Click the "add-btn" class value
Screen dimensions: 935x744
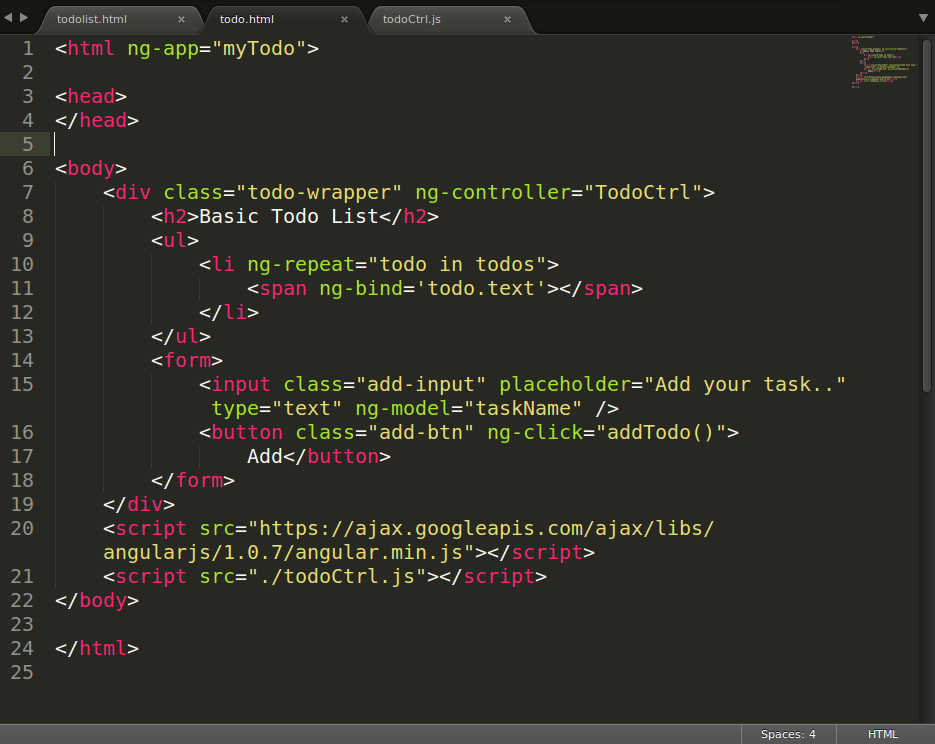point(421,433)
